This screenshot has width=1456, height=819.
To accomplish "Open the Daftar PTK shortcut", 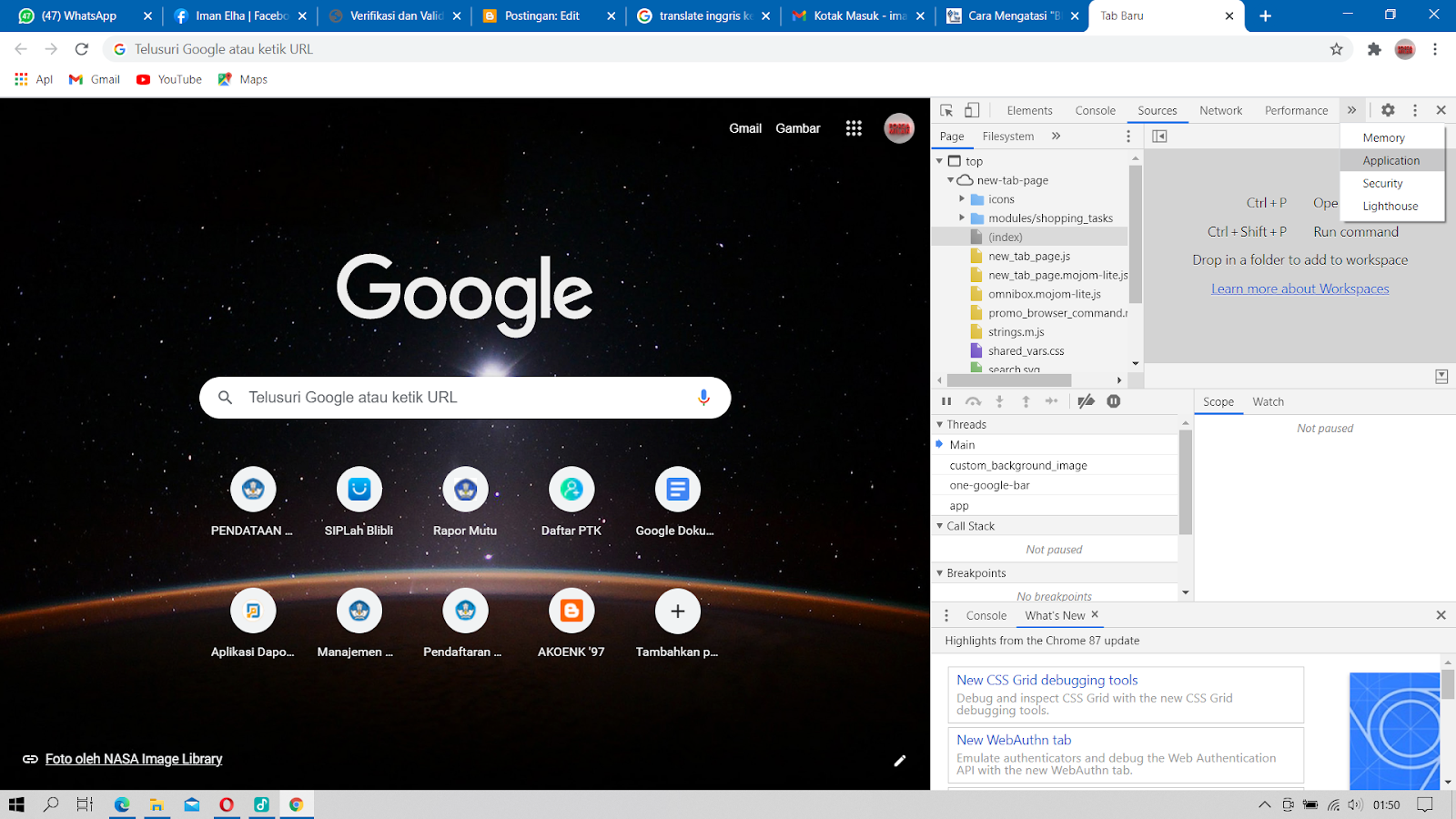I will (x=571, y=501).
